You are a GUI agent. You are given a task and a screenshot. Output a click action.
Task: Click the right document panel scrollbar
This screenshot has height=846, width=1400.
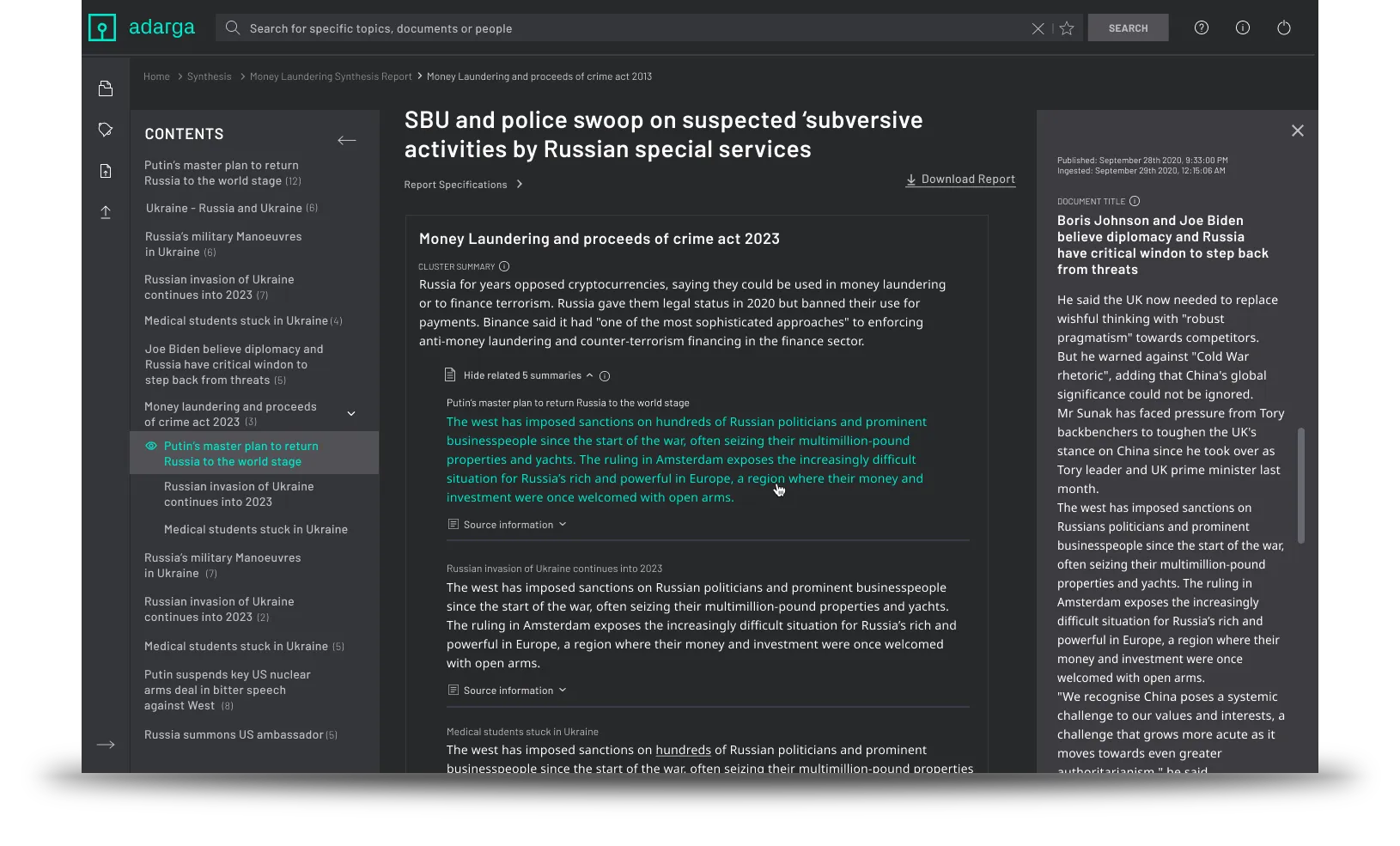pyautogui.click(x=1300, y=485)
